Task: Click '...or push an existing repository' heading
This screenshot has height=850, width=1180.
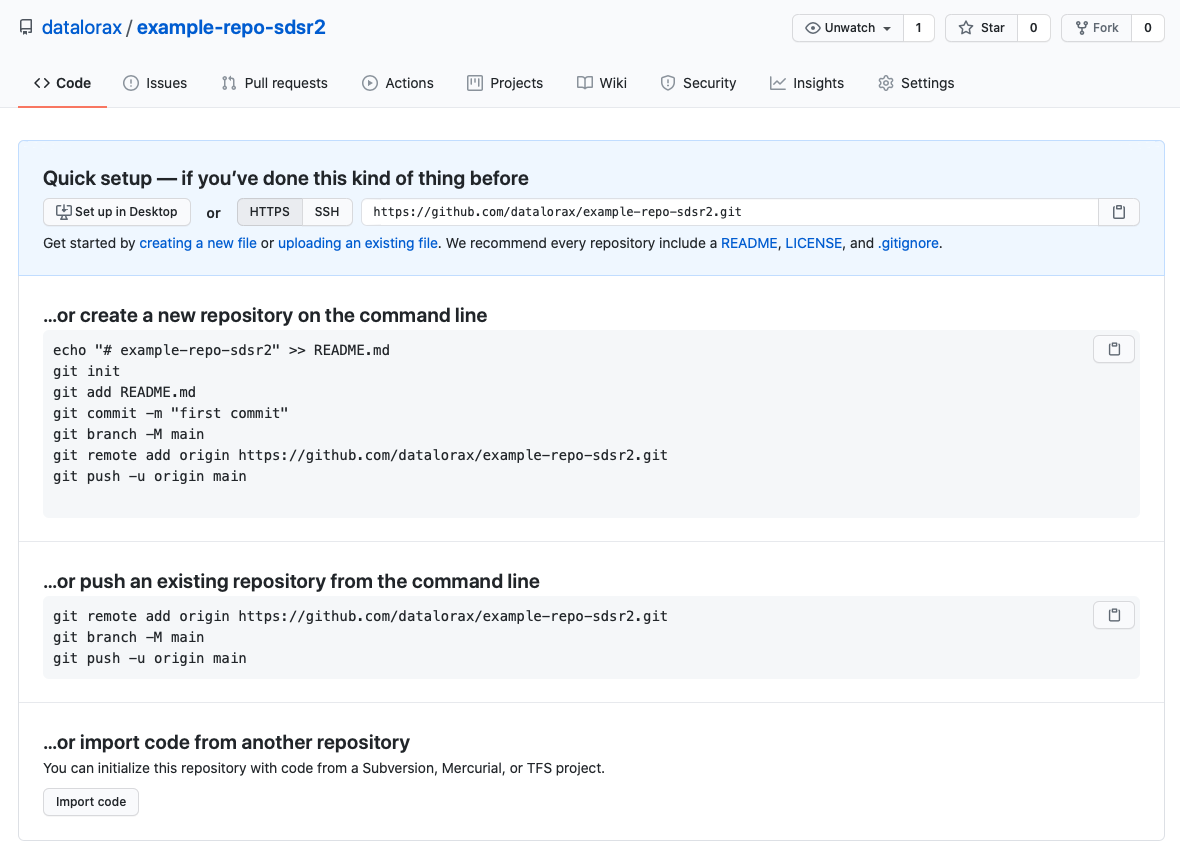Action: click(x=291, y=581)
